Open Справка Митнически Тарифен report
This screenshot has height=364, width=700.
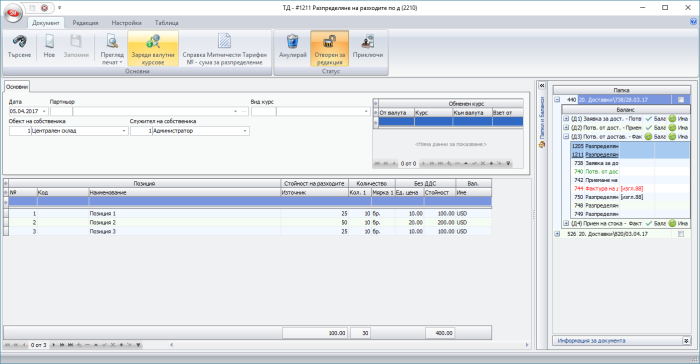[225, 48]
